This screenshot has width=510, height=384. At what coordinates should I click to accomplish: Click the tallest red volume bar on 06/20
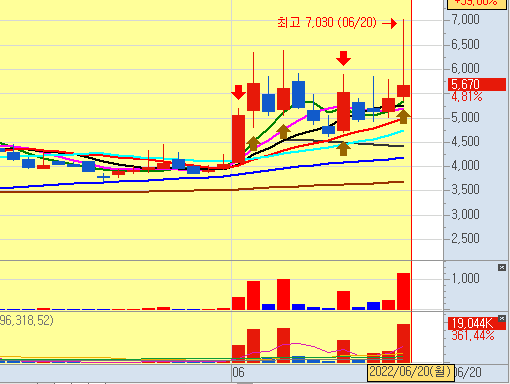[403, 292]
